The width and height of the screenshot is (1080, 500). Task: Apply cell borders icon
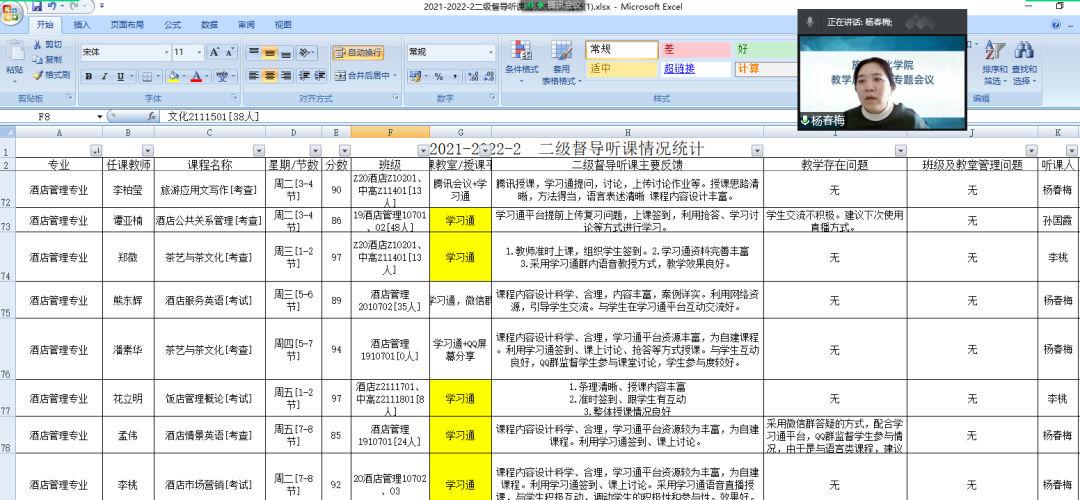coord(147,76)
